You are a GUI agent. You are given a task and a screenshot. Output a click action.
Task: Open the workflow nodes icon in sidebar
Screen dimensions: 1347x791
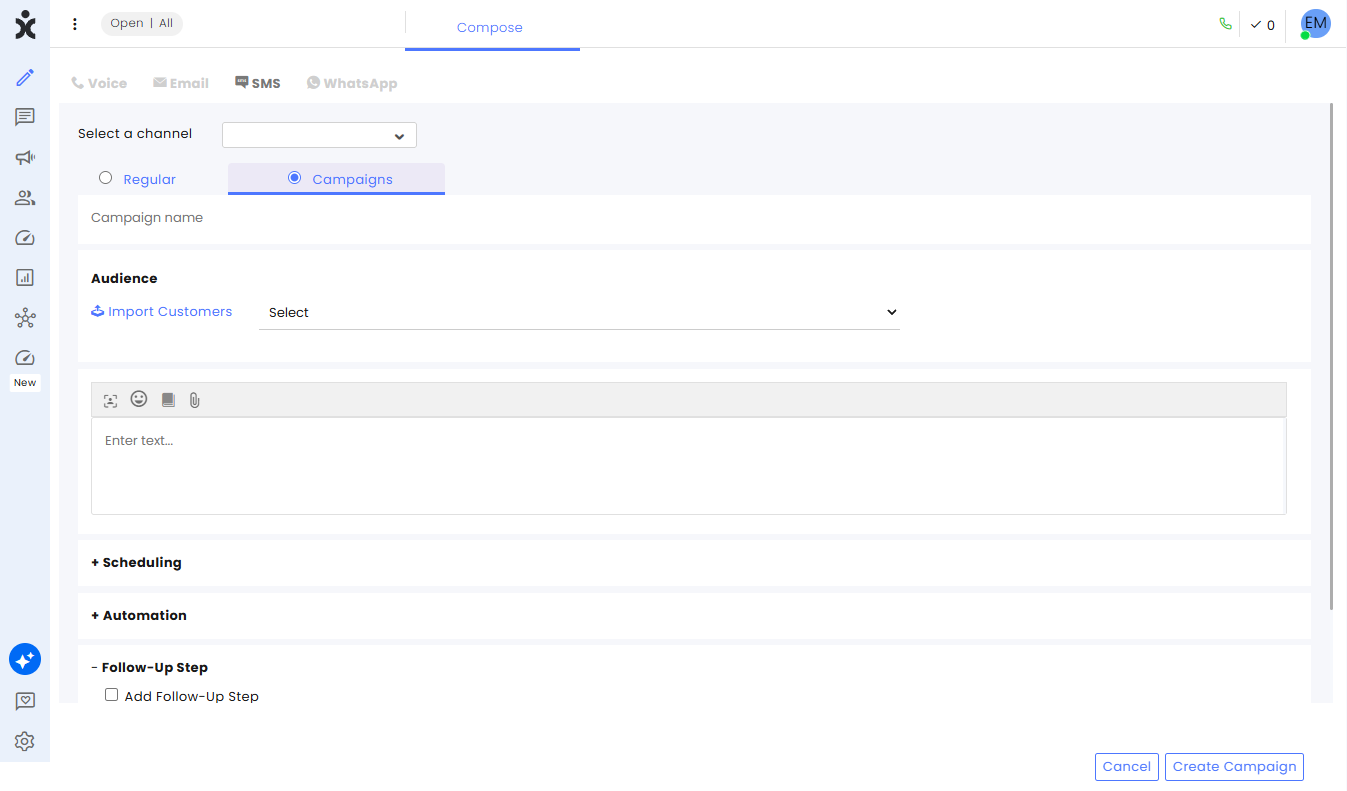25,319
